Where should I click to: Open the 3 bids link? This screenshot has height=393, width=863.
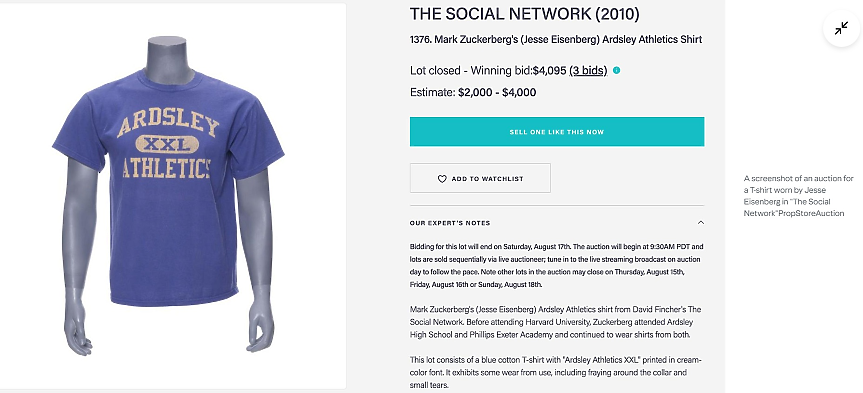(x=588, y=70)
